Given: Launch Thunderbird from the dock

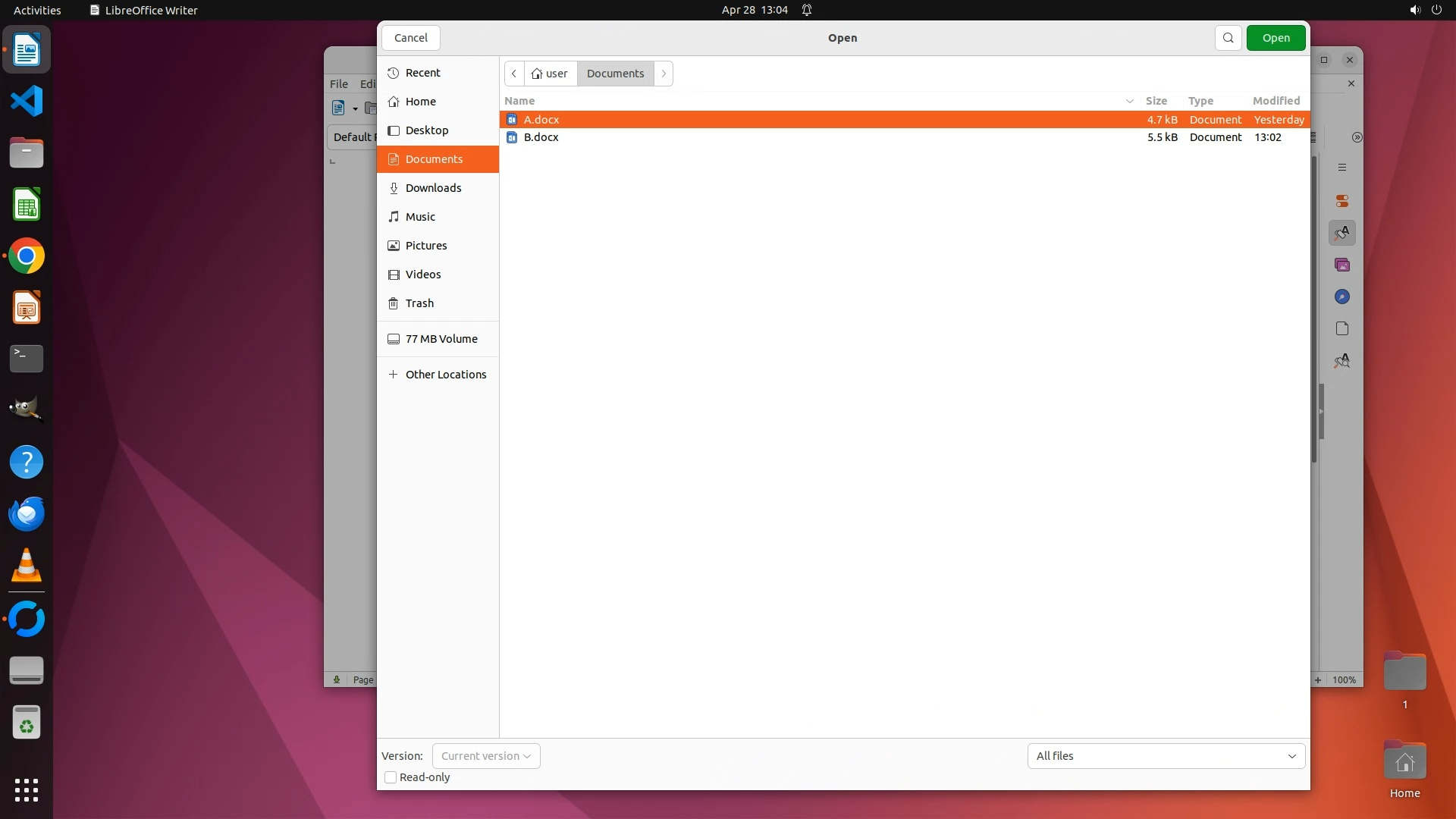Looking at the screenshot, I should (27, 514).
